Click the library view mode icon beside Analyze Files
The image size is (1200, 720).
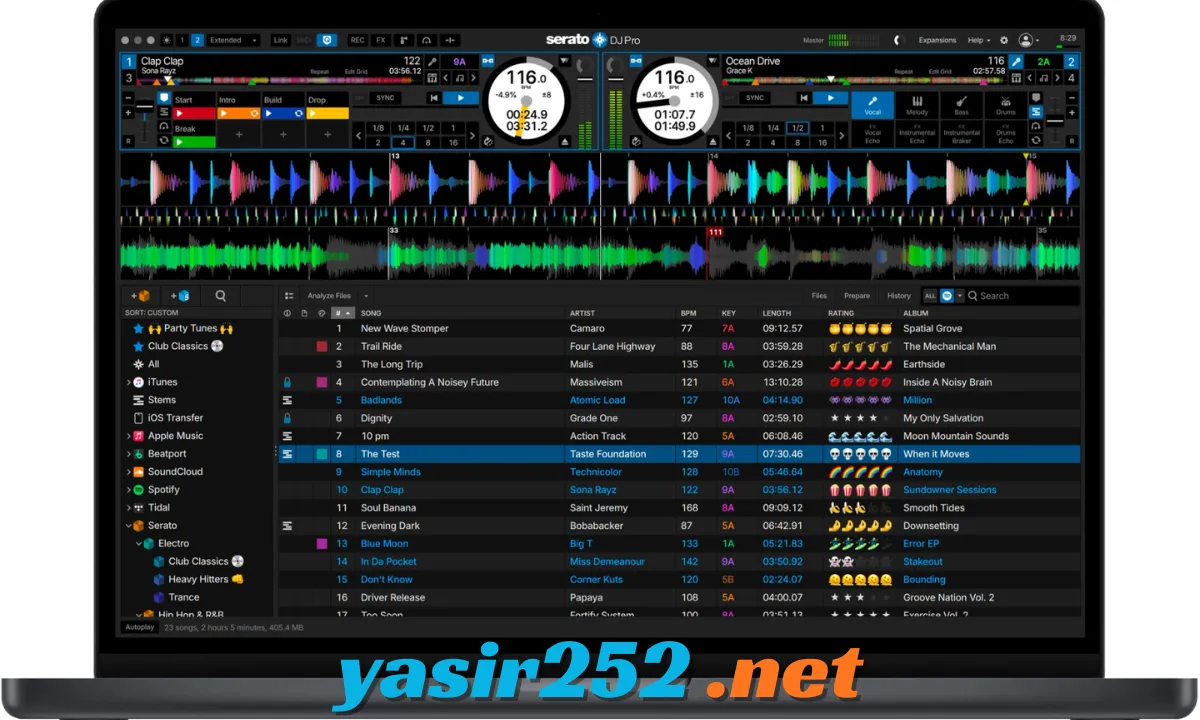click(289, 296)
